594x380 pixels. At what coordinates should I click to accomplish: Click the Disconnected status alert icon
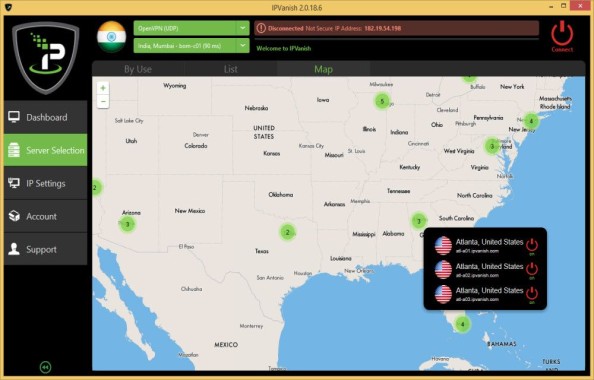tap(261, 28)
